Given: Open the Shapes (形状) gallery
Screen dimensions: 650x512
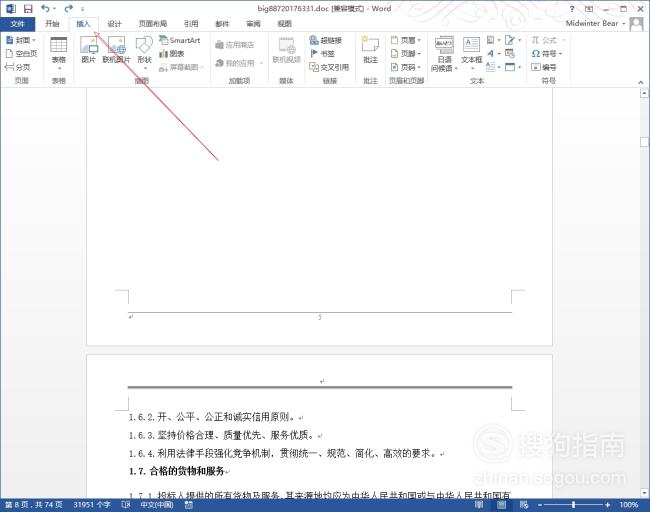Looking at the screenshot, I should (x=144, y=53).
